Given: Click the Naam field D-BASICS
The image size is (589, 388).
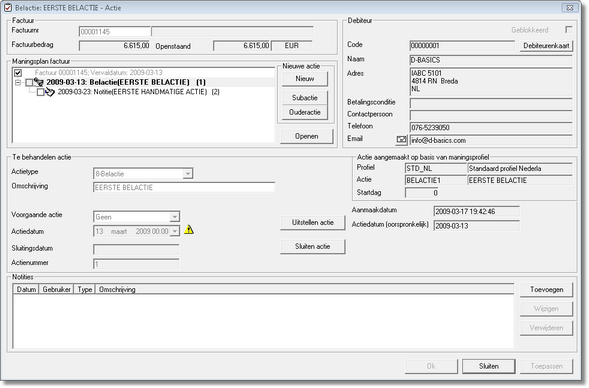Looking at the screenshot, I should 491,60.
